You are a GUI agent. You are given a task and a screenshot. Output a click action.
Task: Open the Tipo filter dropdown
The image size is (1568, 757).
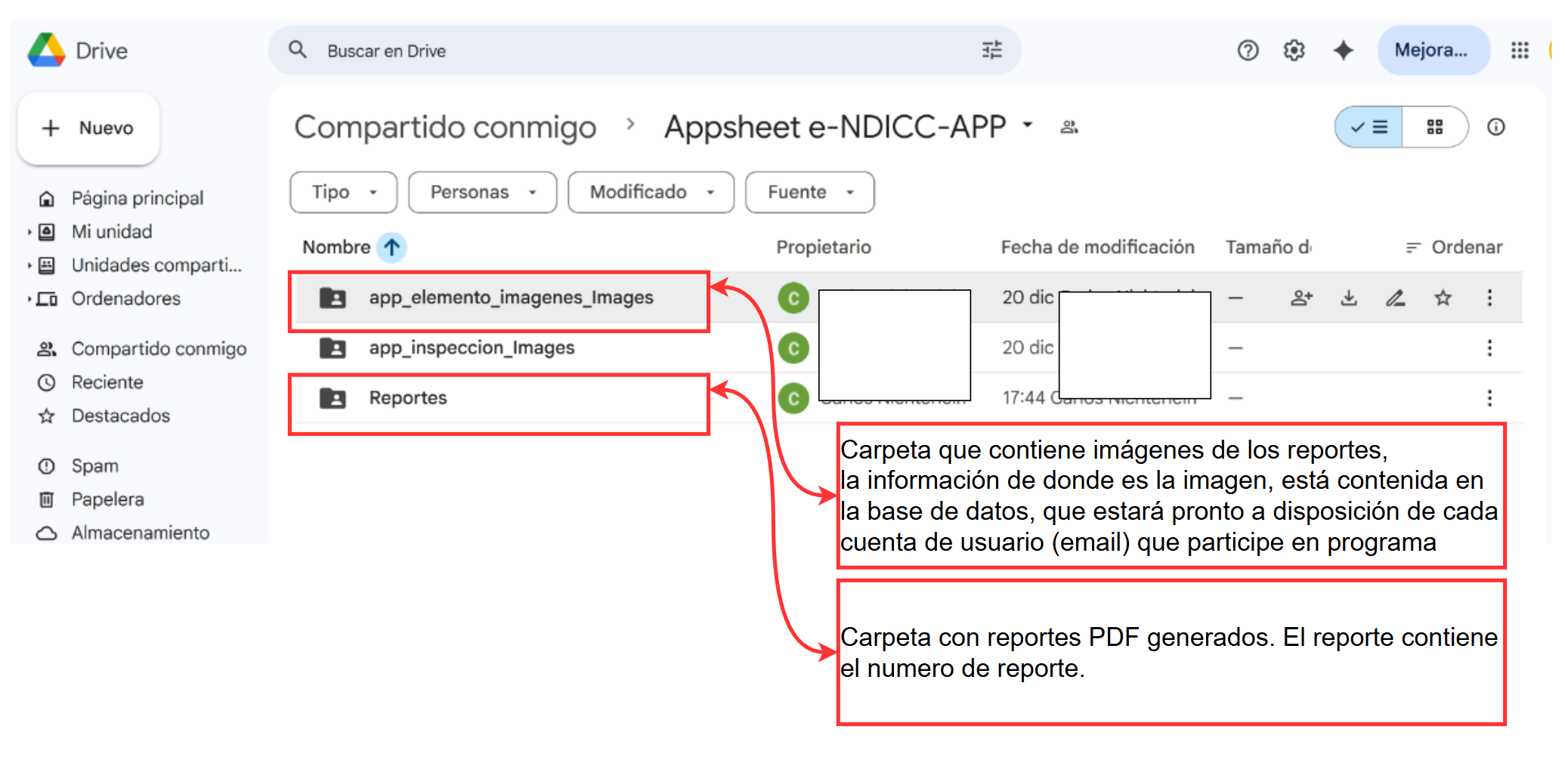343,193
